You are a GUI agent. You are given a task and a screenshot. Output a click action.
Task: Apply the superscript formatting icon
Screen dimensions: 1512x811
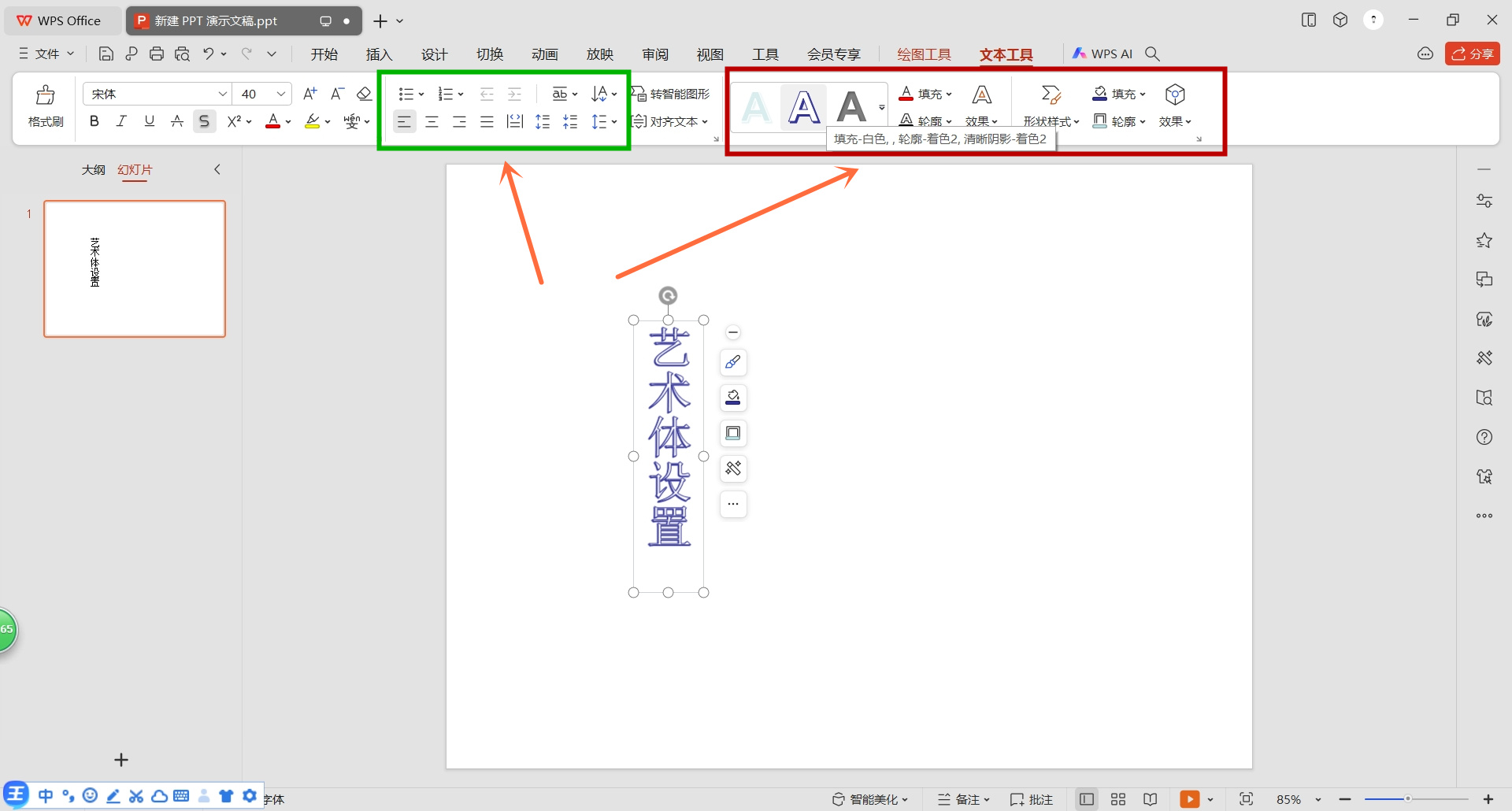[x=233, y=120]
